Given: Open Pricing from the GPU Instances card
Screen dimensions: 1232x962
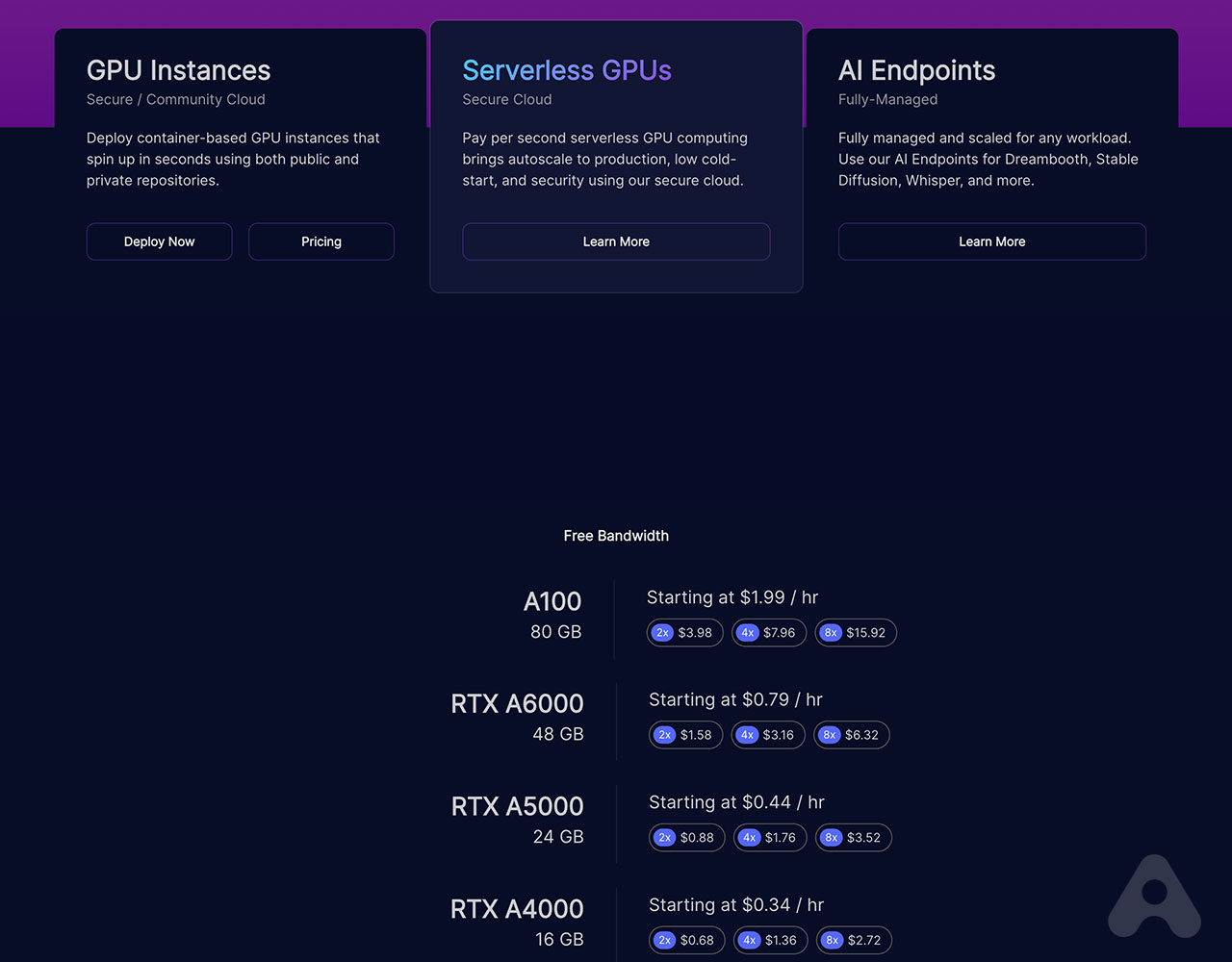Looking at the screenshot, I should (x=321, y=241).
